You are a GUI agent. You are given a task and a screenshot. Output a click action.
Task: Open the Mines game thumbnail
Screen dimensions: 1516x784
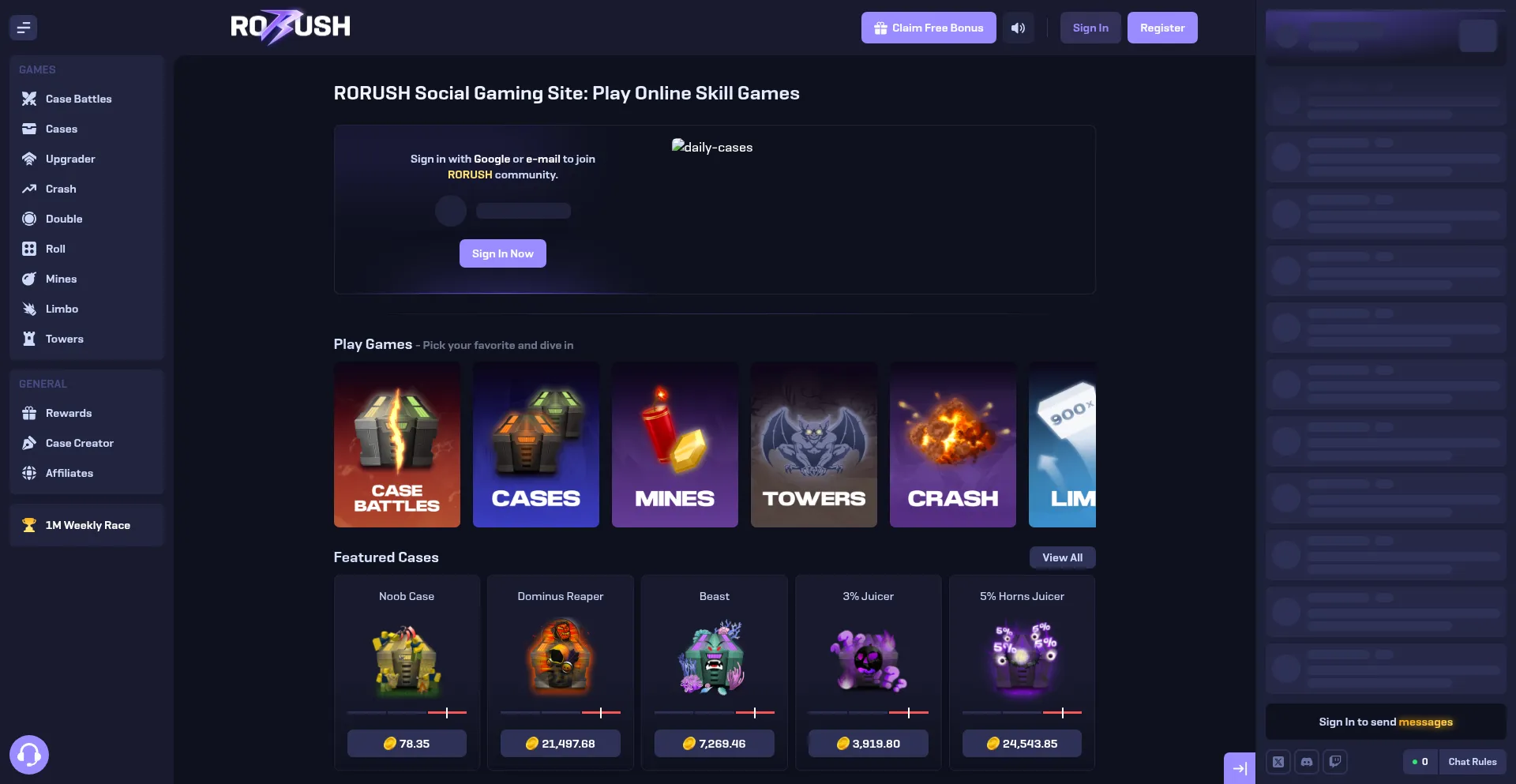[675, 445]
